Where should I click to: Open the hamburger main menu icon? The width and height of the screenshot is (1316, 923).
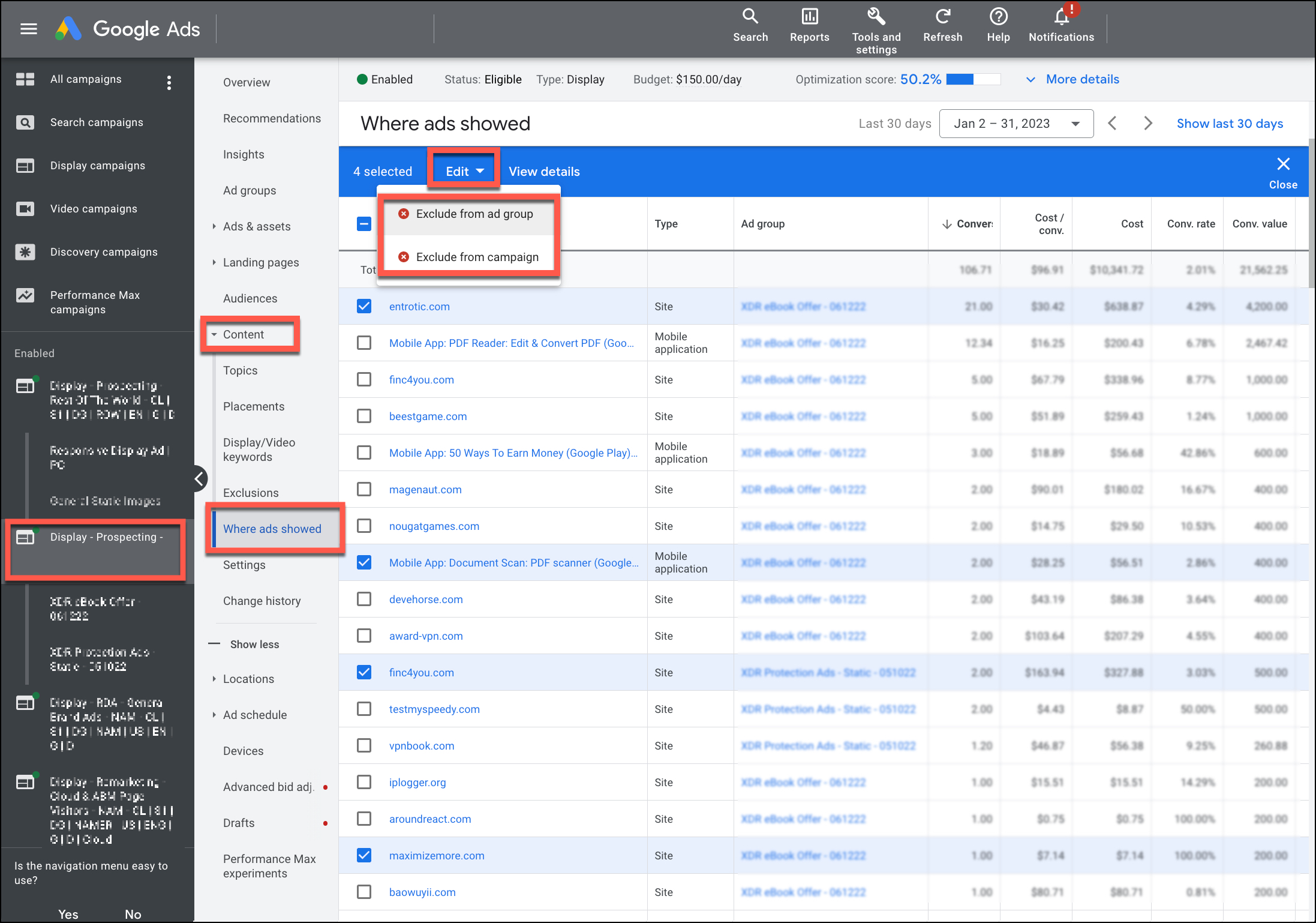[x=28, y=29]
